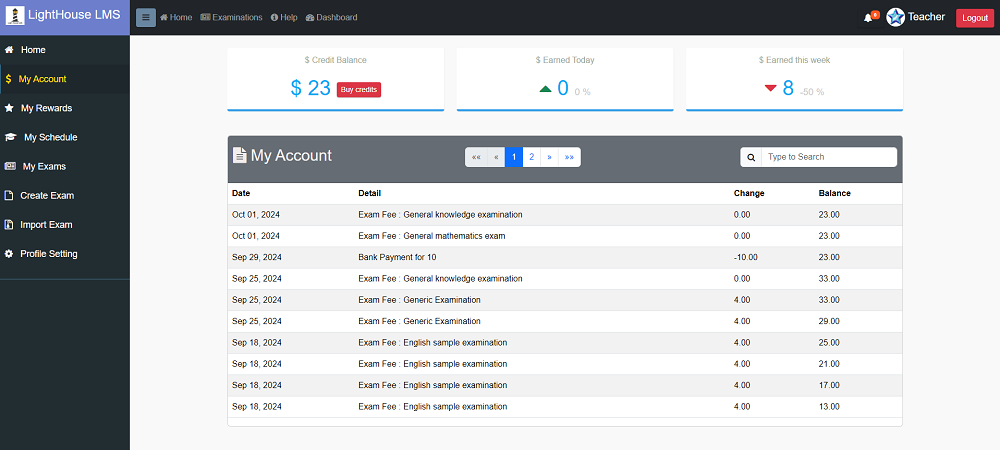
Task: Open Create Exam from the sidebar
Action: pos(47,196)
